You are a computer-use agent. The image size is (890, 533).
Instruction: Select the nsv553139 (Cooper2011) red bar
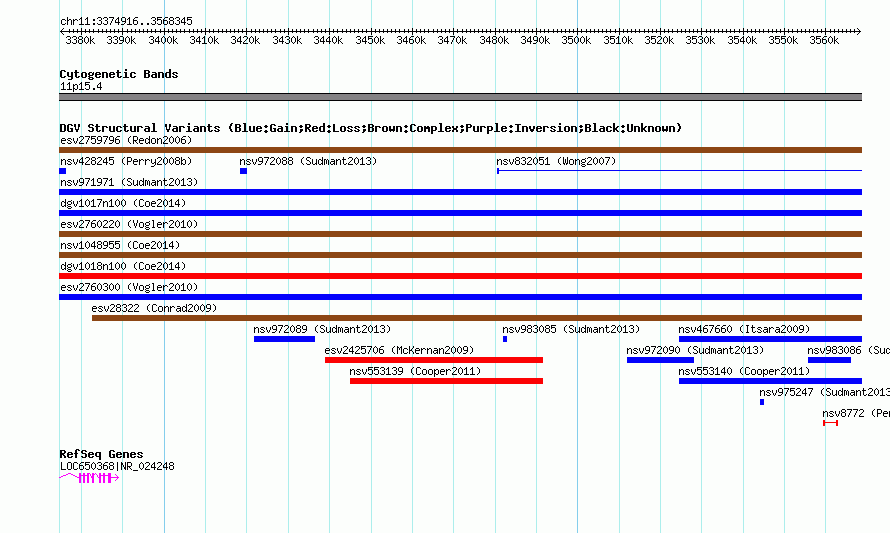(446, 381)
